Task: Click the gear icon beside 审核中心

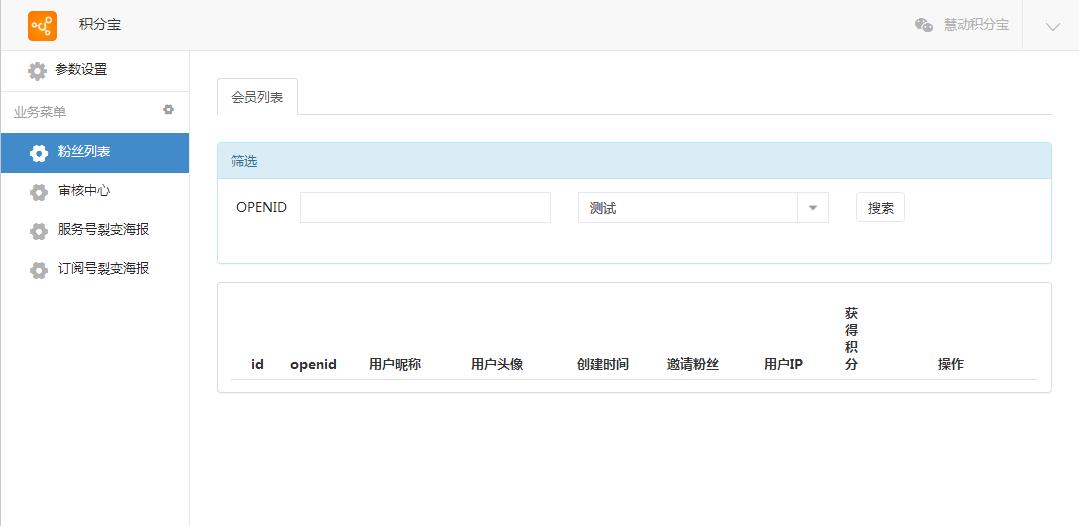Action: [x=39, y=192]
